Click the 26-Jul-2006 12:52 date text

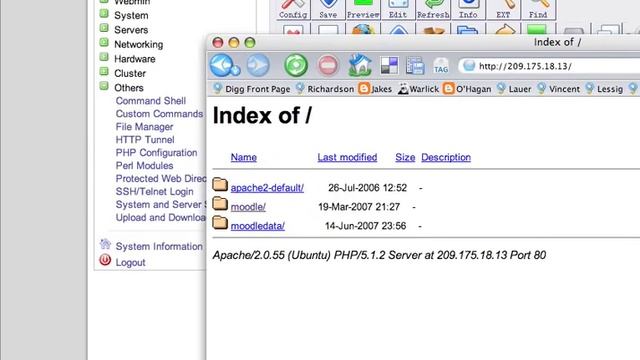click(367, 188)
